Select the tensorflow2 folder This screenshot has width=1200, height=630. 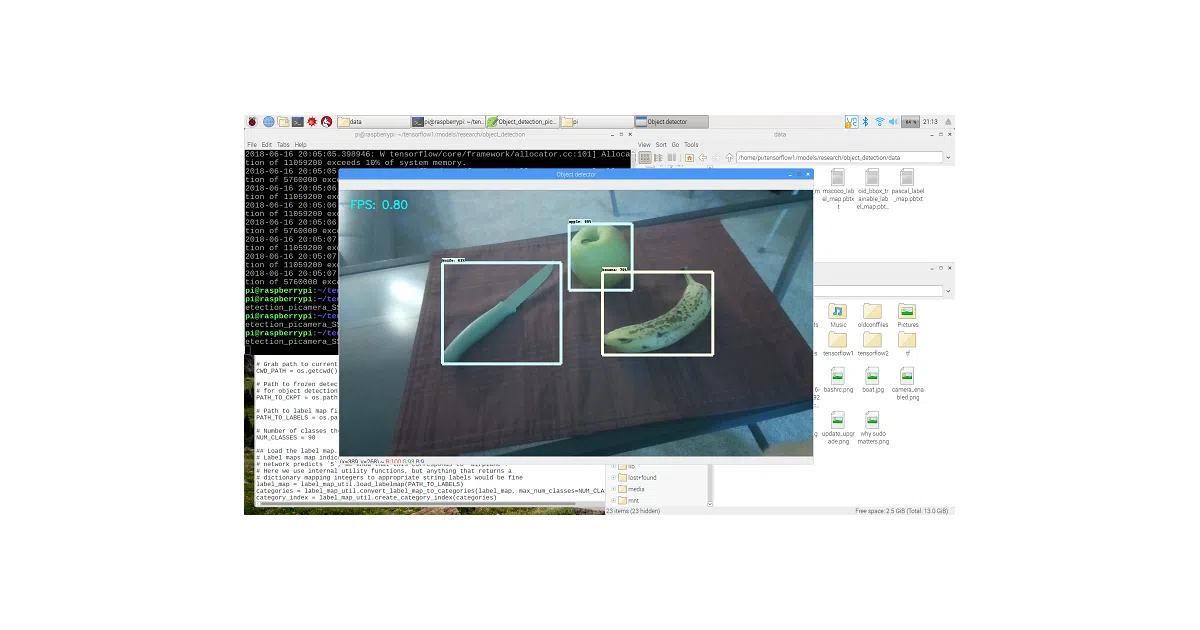click(x=872, y=344)
